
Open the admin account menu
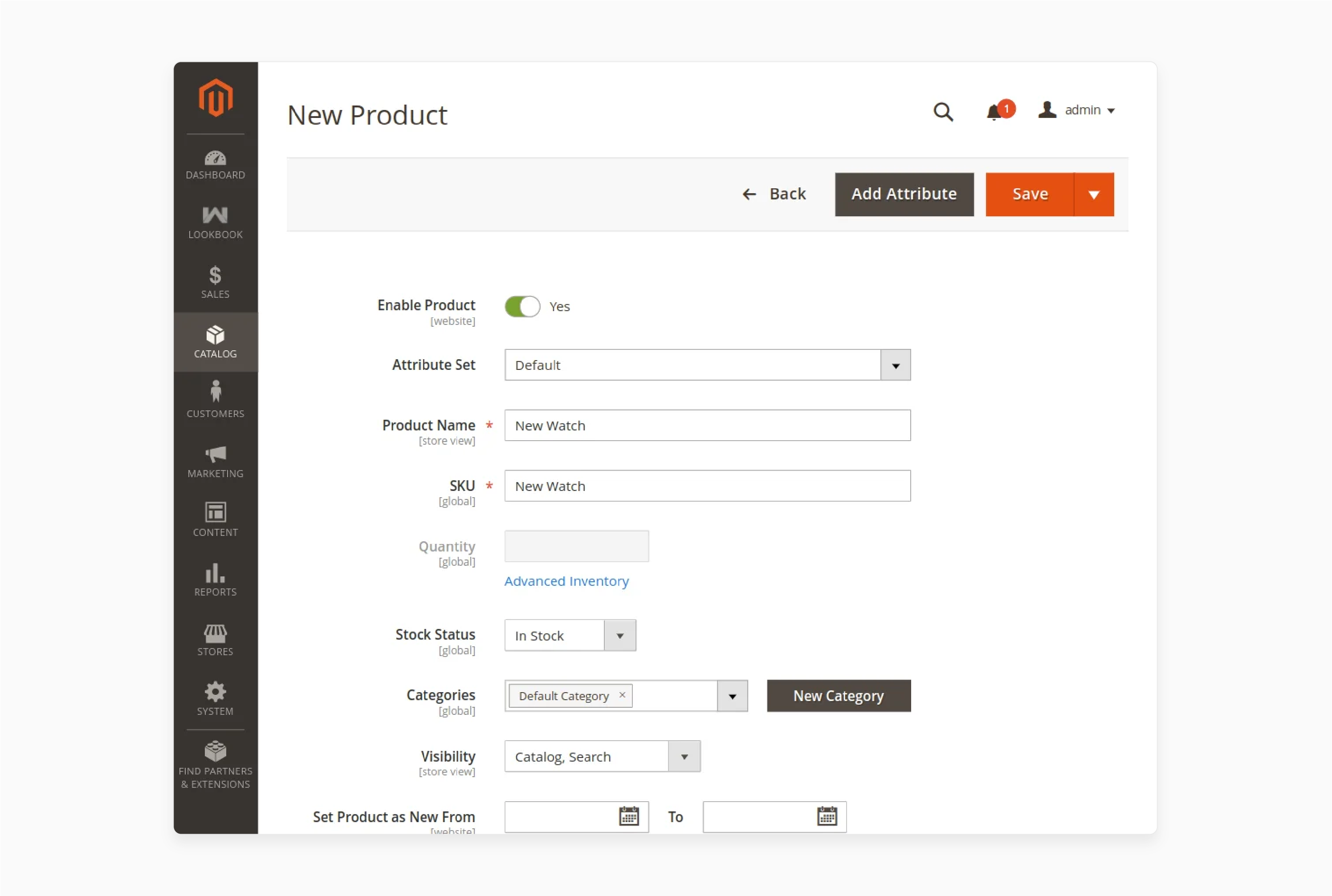pos(1076,109)
